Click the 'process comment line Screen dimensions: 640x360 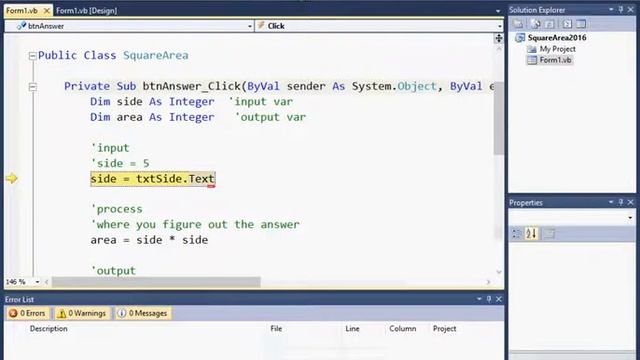(x=116, y=209)
